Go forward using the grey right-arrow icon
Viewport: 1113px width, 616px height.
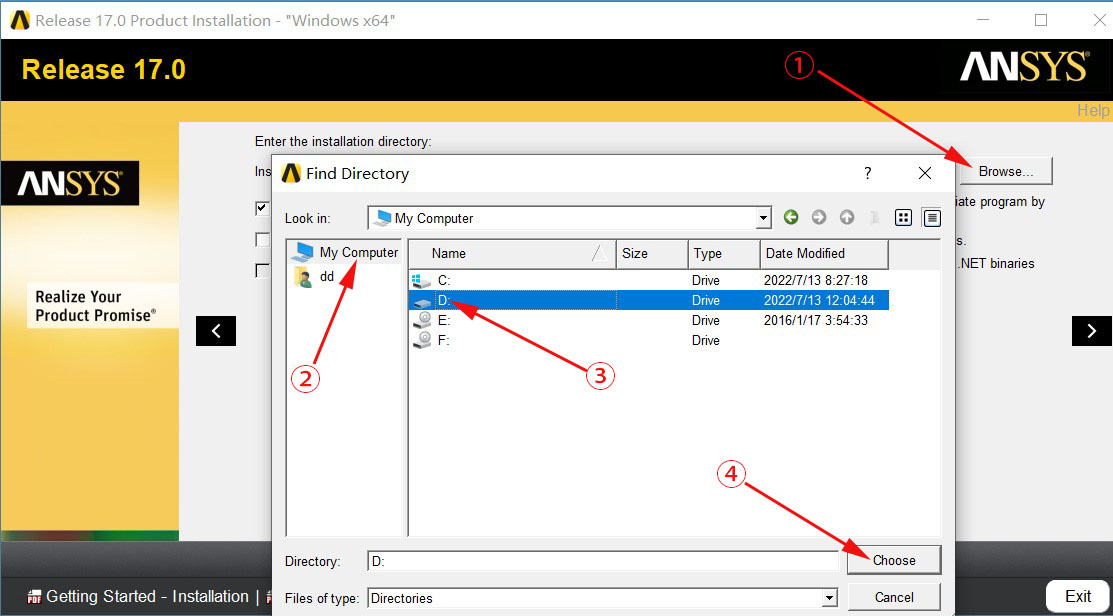pyautogui.click(x=819, y=218)
